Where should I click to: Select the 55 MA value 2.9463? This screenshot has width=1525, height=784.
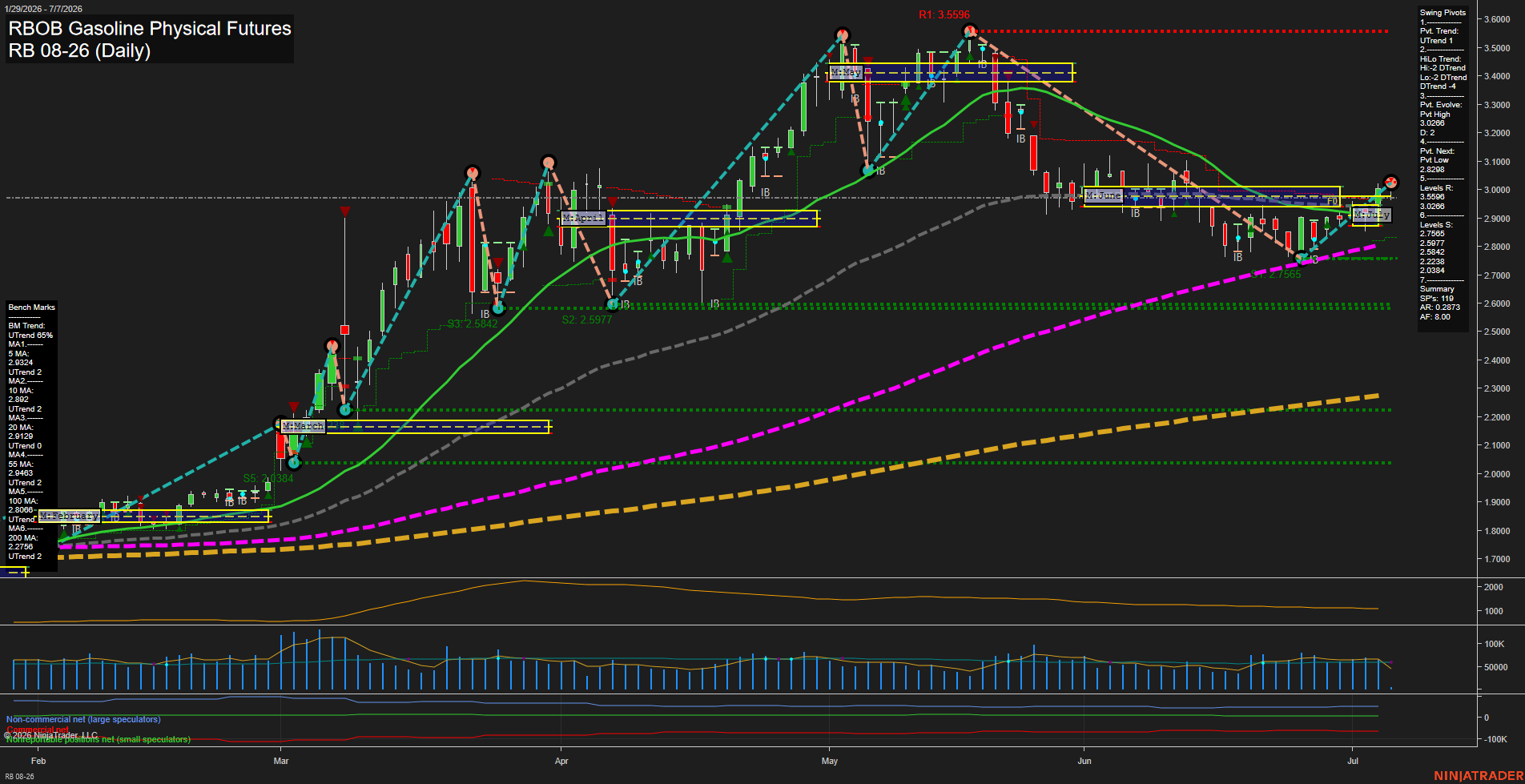point(21,473)
